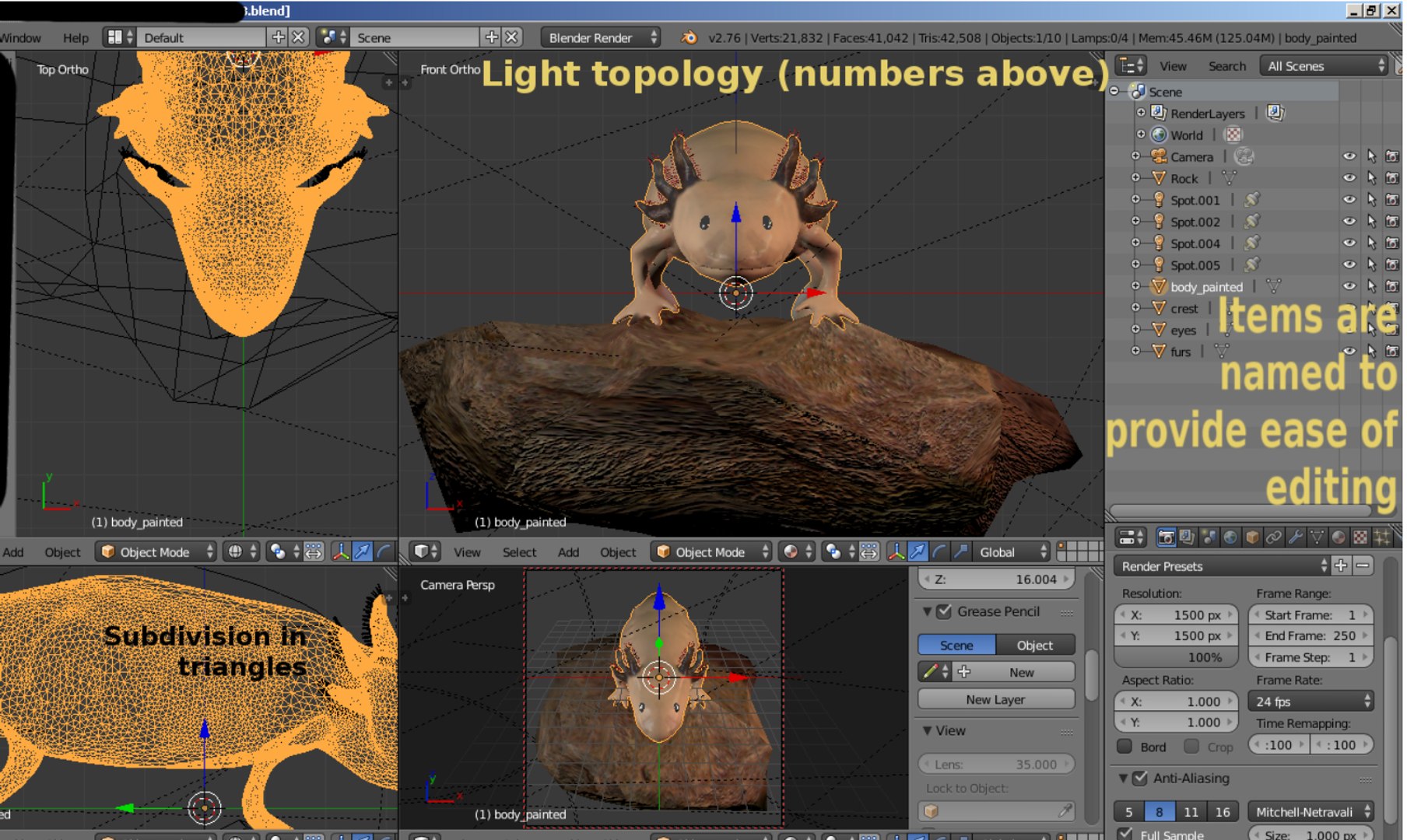Open the Render Layers properties tab
The height and width of the screenshot is (840, 1407).
pos(1187,537)
